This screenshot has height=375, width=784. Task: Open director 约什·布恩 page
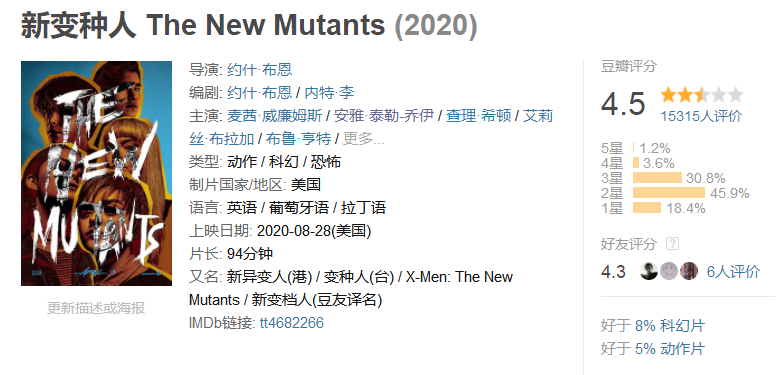[x=259, y=70]
